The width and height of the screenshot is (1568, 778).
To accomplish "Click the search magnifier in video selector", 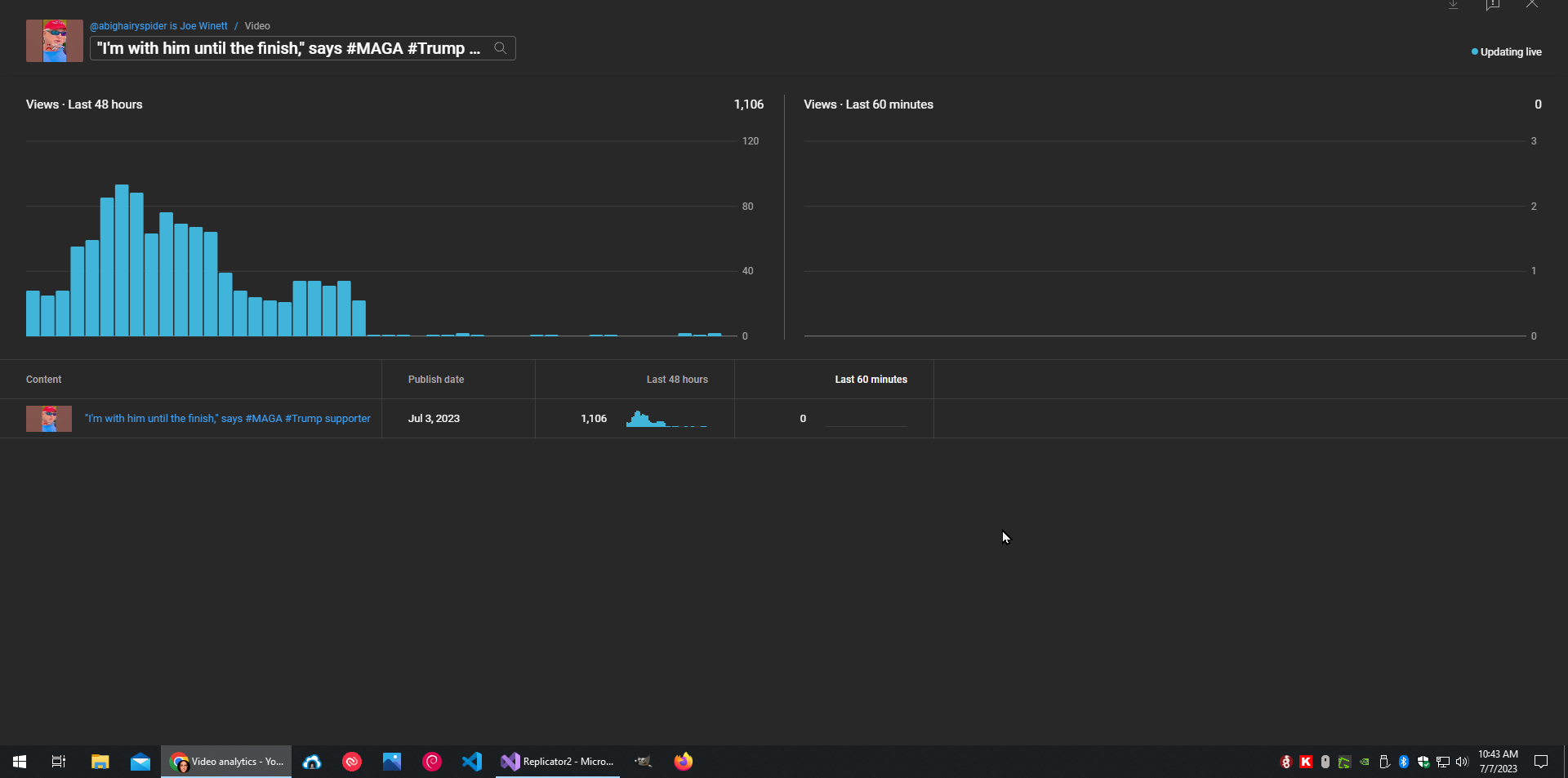I will pyautogui.click(x=501, y=48).
